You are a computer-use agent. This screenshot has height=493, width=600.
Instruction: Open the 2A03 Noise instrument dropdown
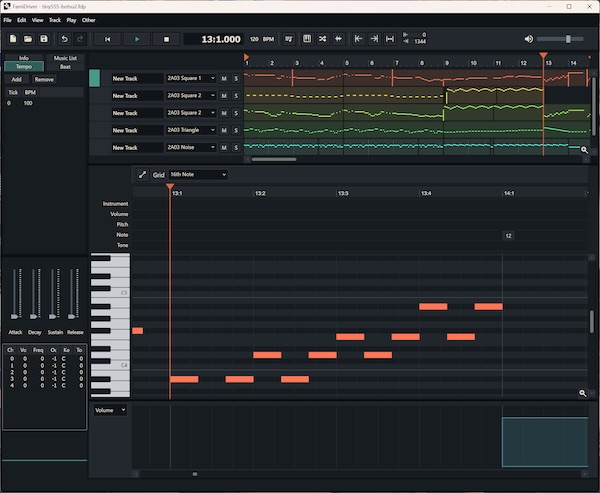191,147
